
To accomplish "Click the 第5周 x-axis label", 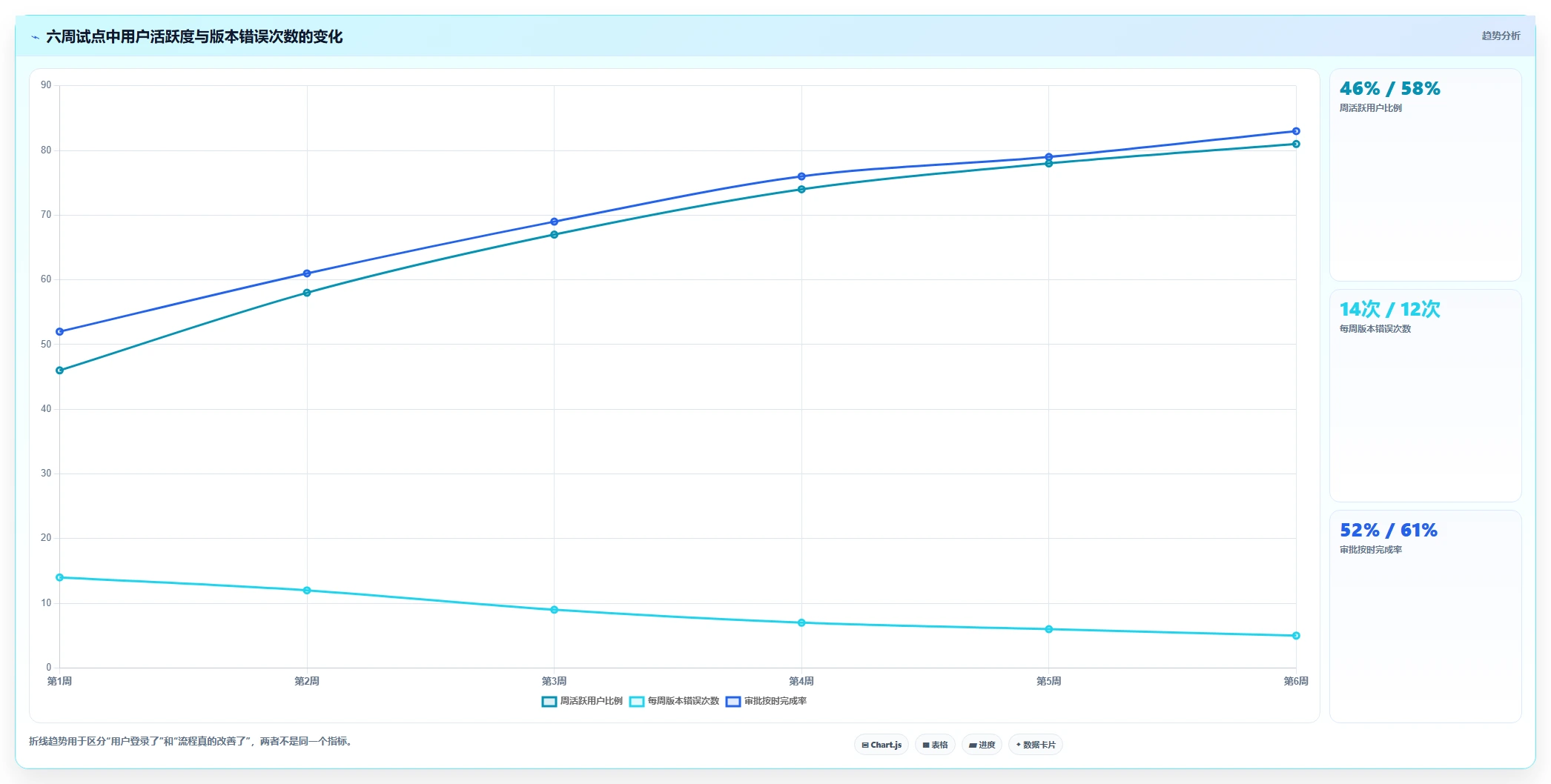I will 1049,681.
